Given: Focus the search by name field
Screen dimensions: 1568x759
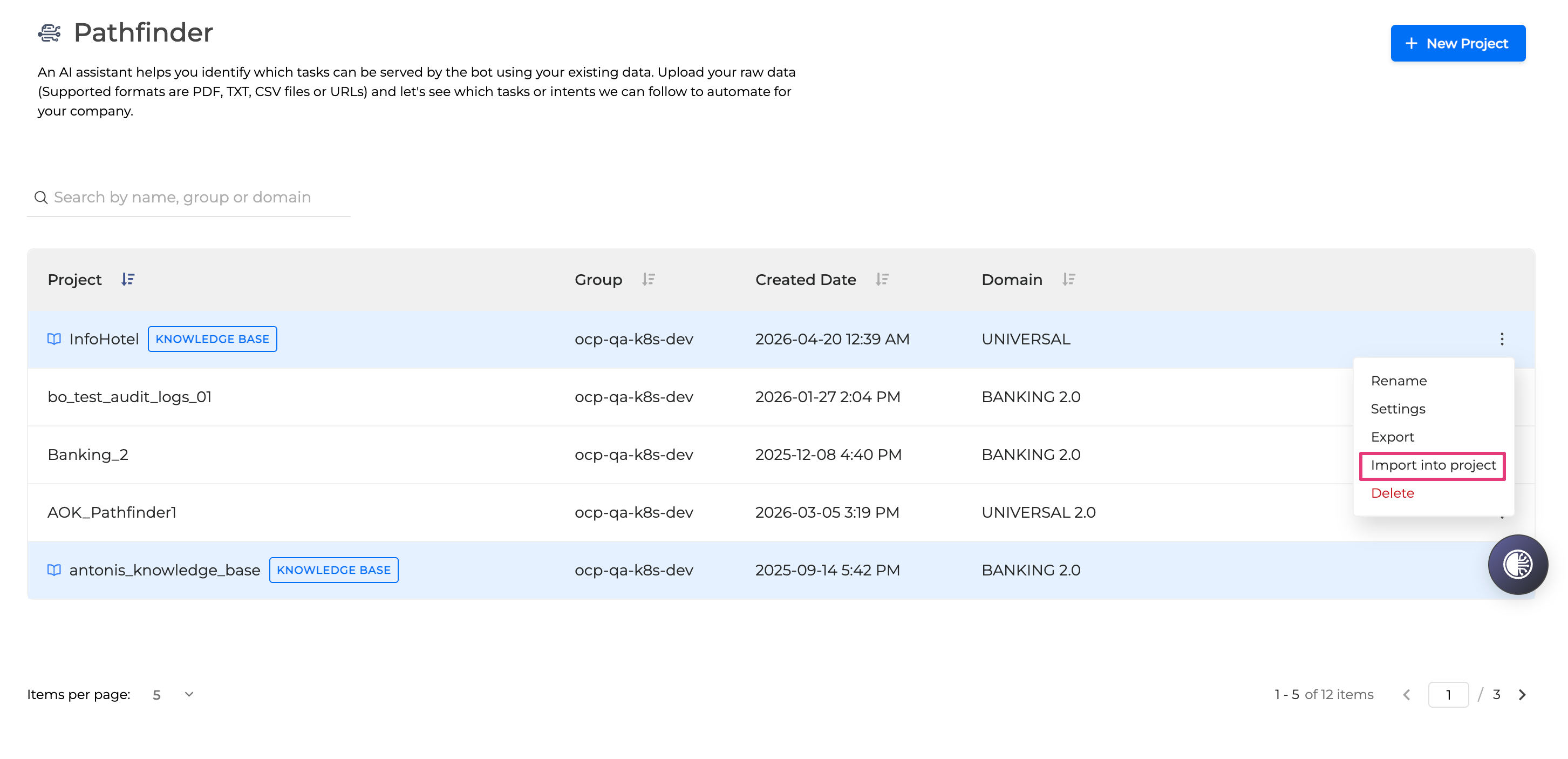Looking at the screenshot, I should pyautogui.click(x=189, y=198).
